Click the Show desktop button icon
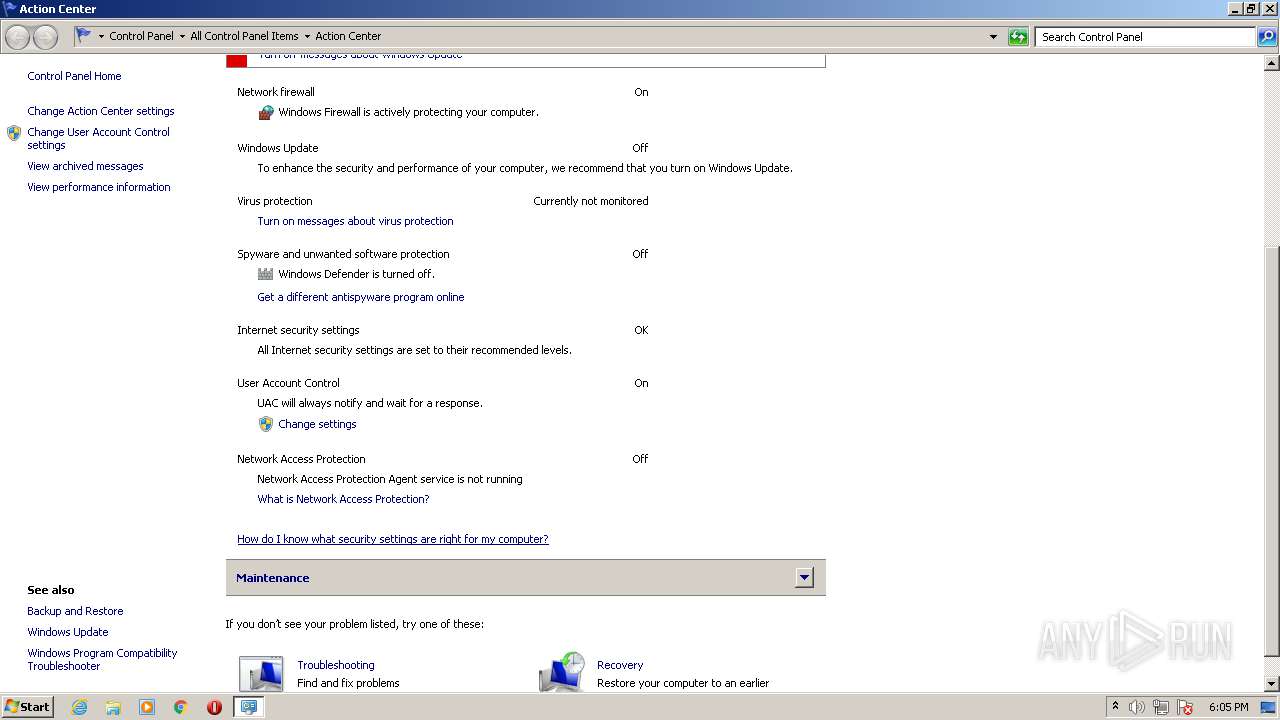 tap(1268, 707)
